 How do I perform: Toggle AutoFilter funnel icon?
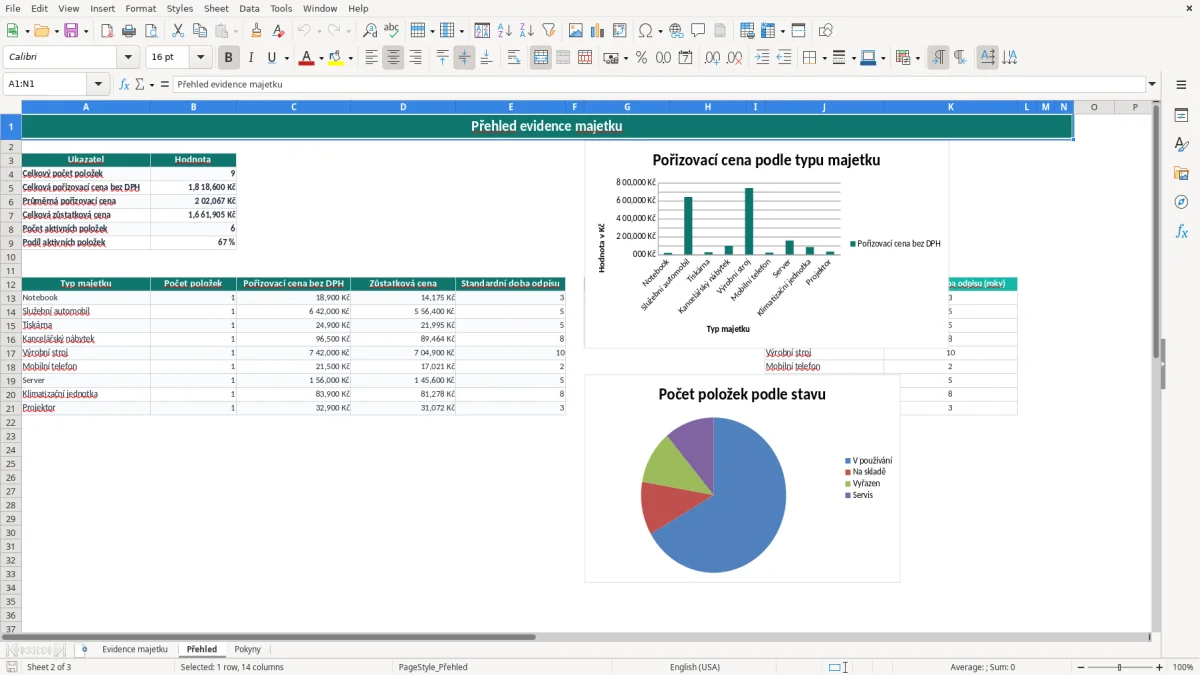549,31
